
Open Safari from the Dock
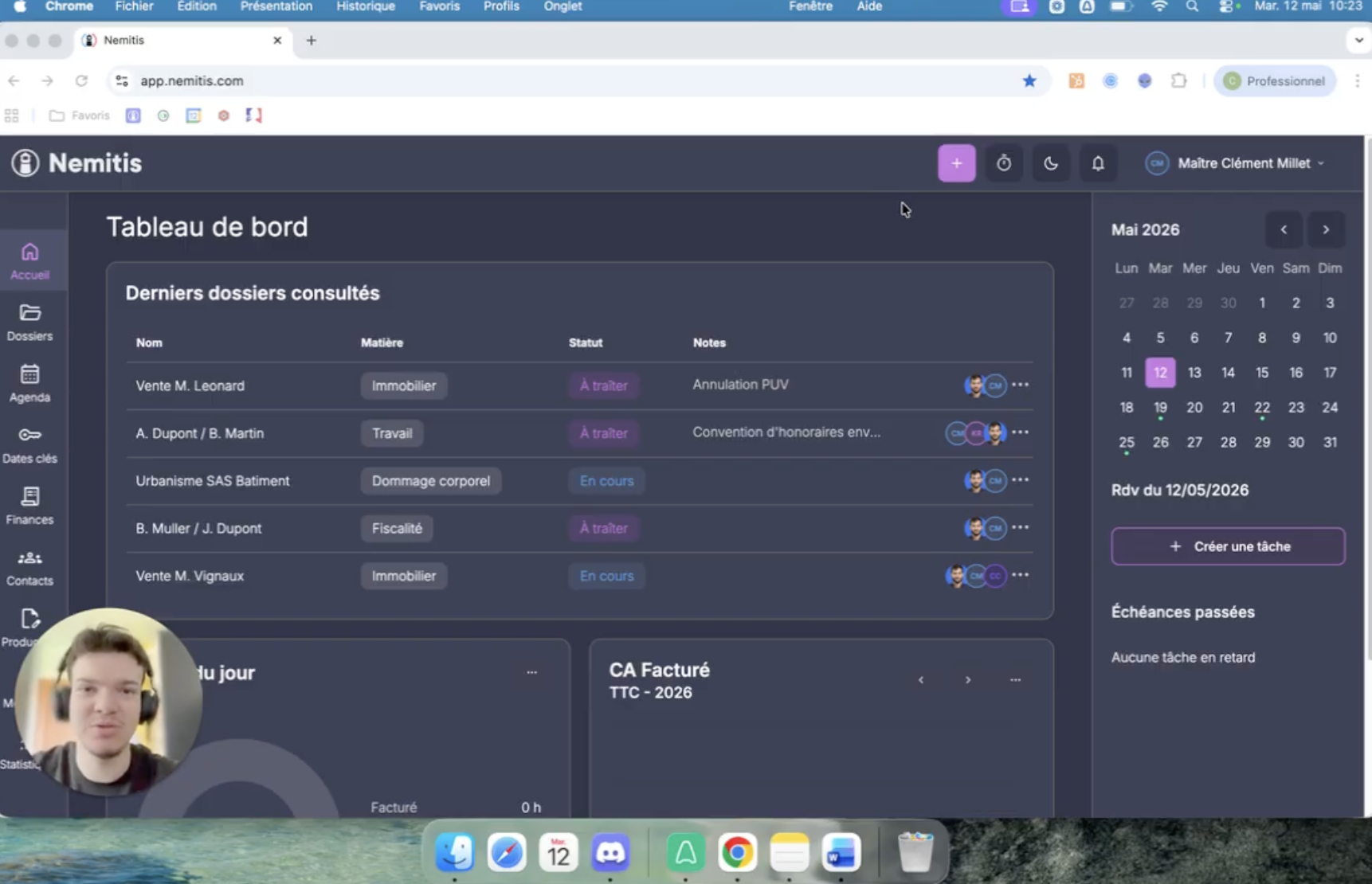tap(507, 852)
